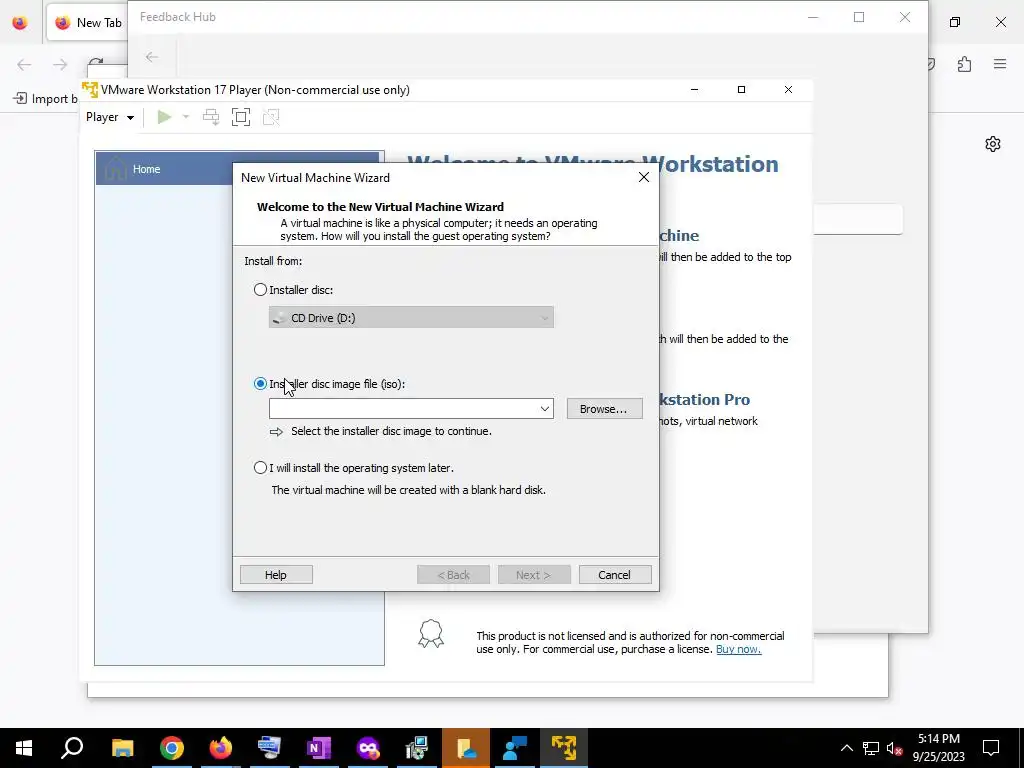This screenshot has width=1024, height=768.
Task: Click the Enter full screen mode icon
Action: point(241,117)
